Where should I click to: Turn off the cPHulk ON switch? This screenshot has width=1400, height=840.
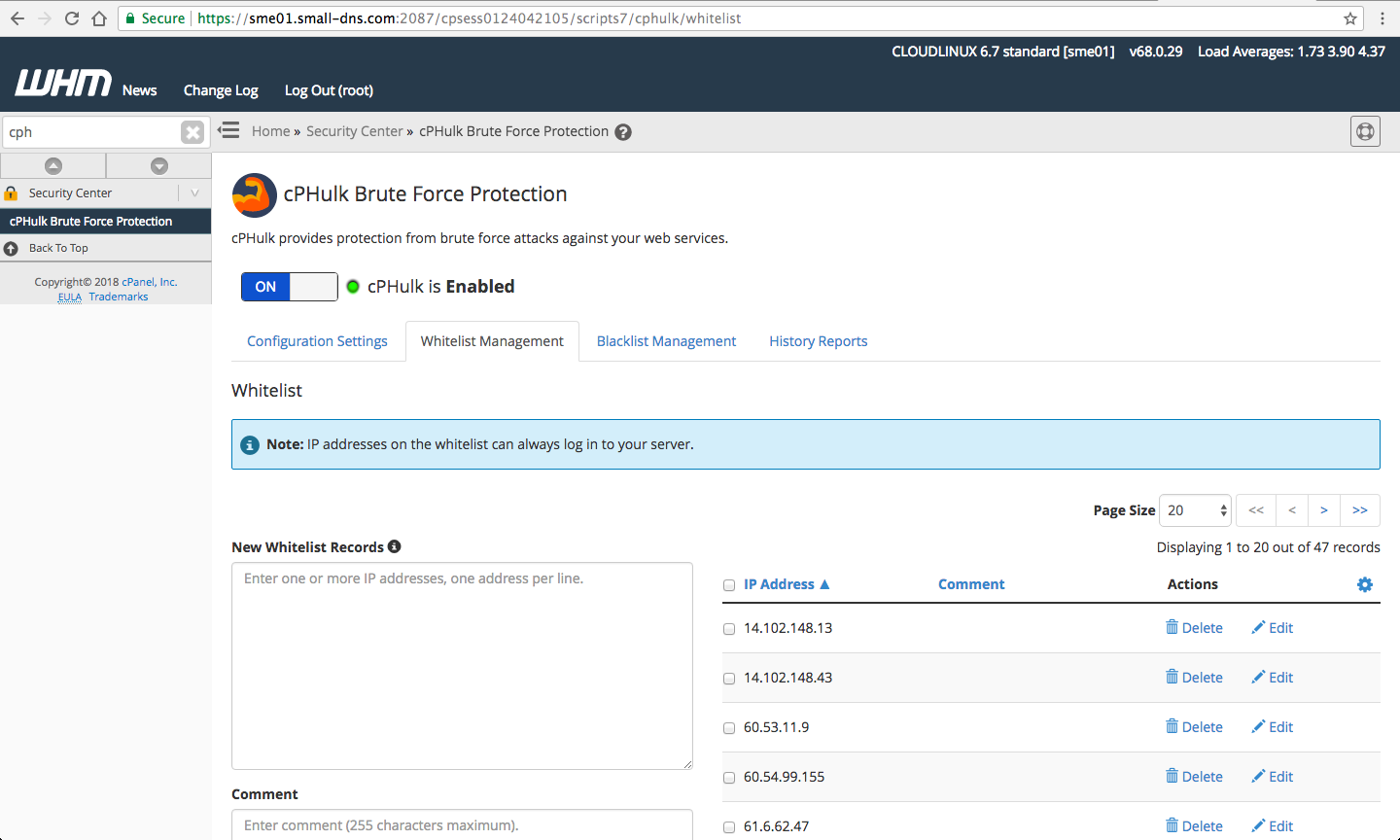coord(289,287)
